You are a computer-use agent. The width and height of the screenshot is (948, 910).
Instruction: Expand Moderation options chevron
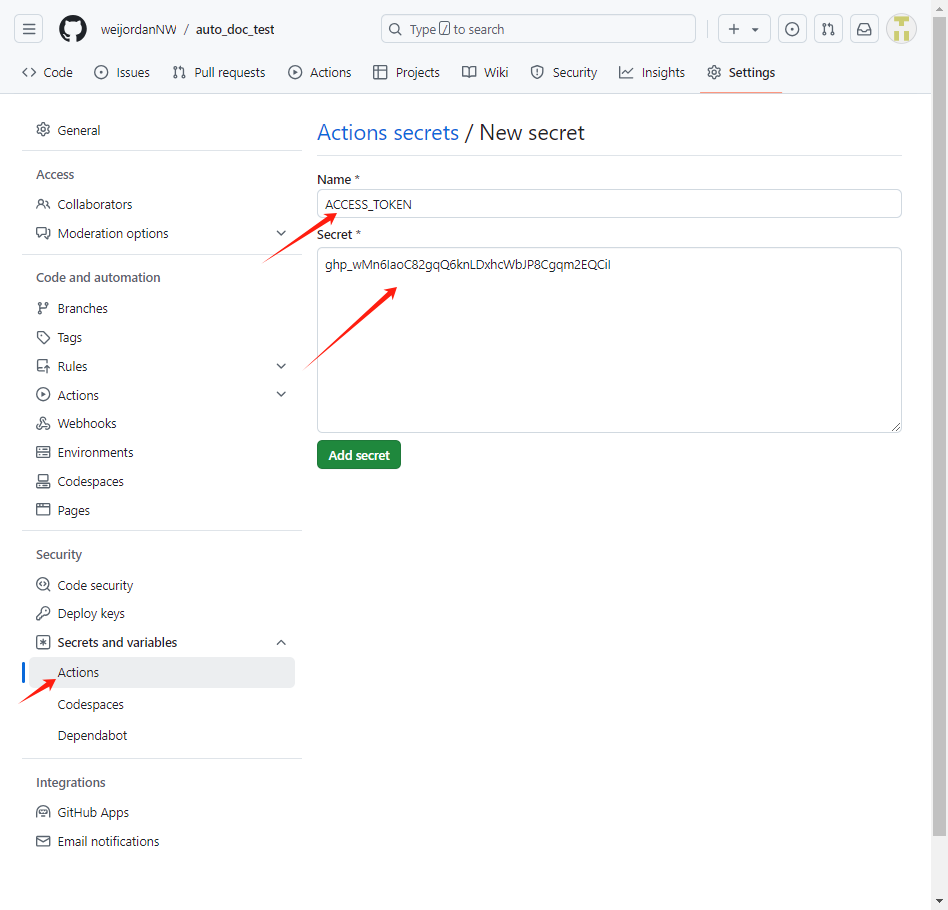(x=281, y=233)
